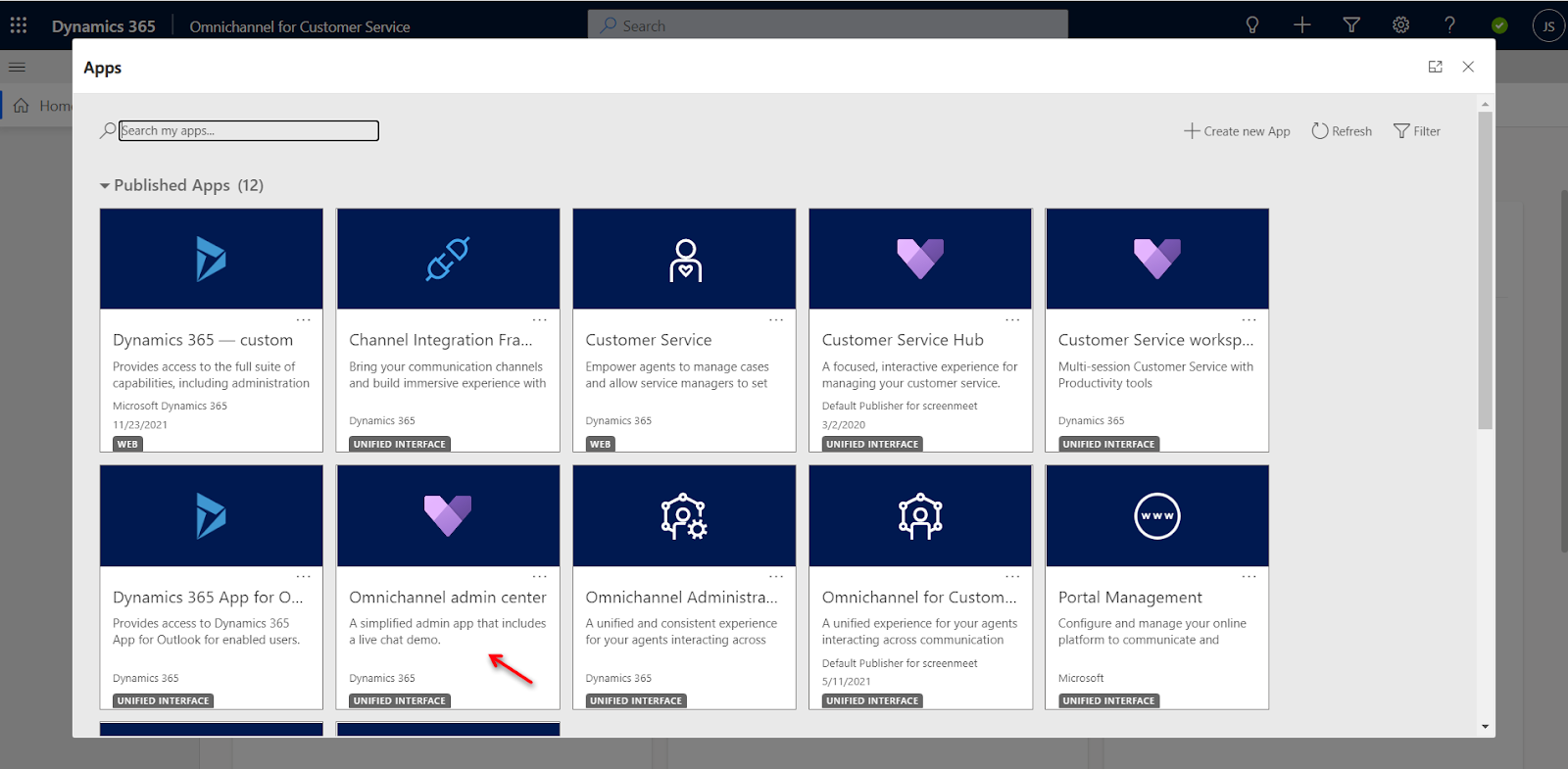Open more options for Omnichannel Administration
This screenshot has width=1568, height=769.
tap(776, 576)
